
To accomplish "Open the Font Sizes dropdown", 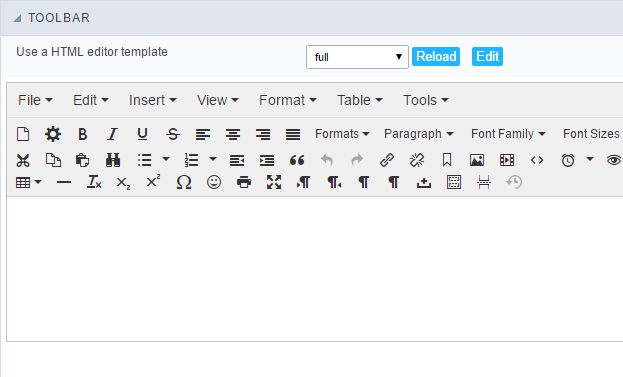I will (592, 134).
